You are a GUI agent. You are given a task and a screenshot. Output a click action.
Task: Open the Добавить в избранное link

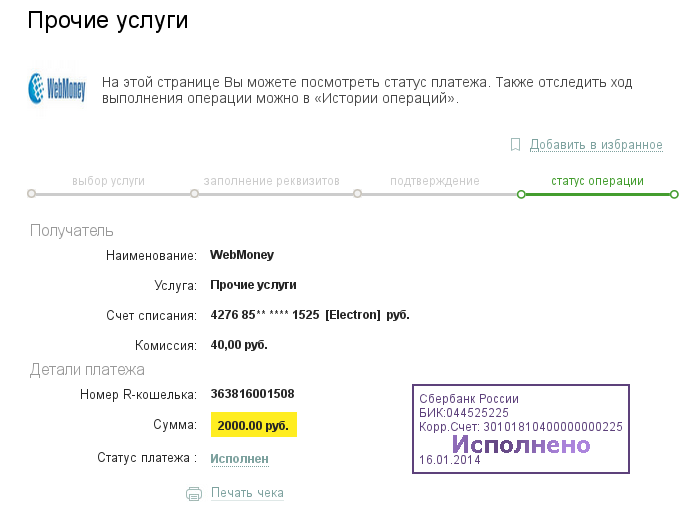click(596, 144)
